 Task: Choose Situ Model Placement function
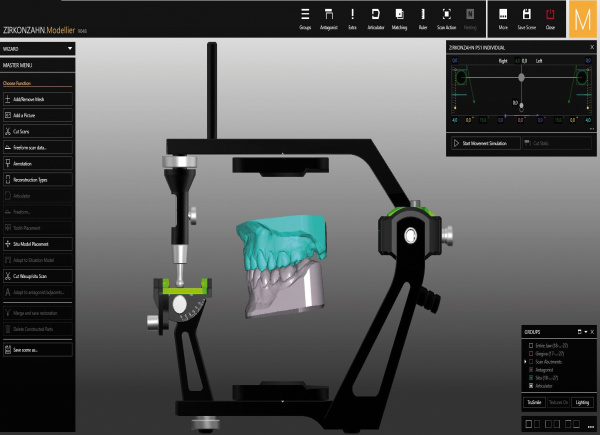click(x=38, y=244)
